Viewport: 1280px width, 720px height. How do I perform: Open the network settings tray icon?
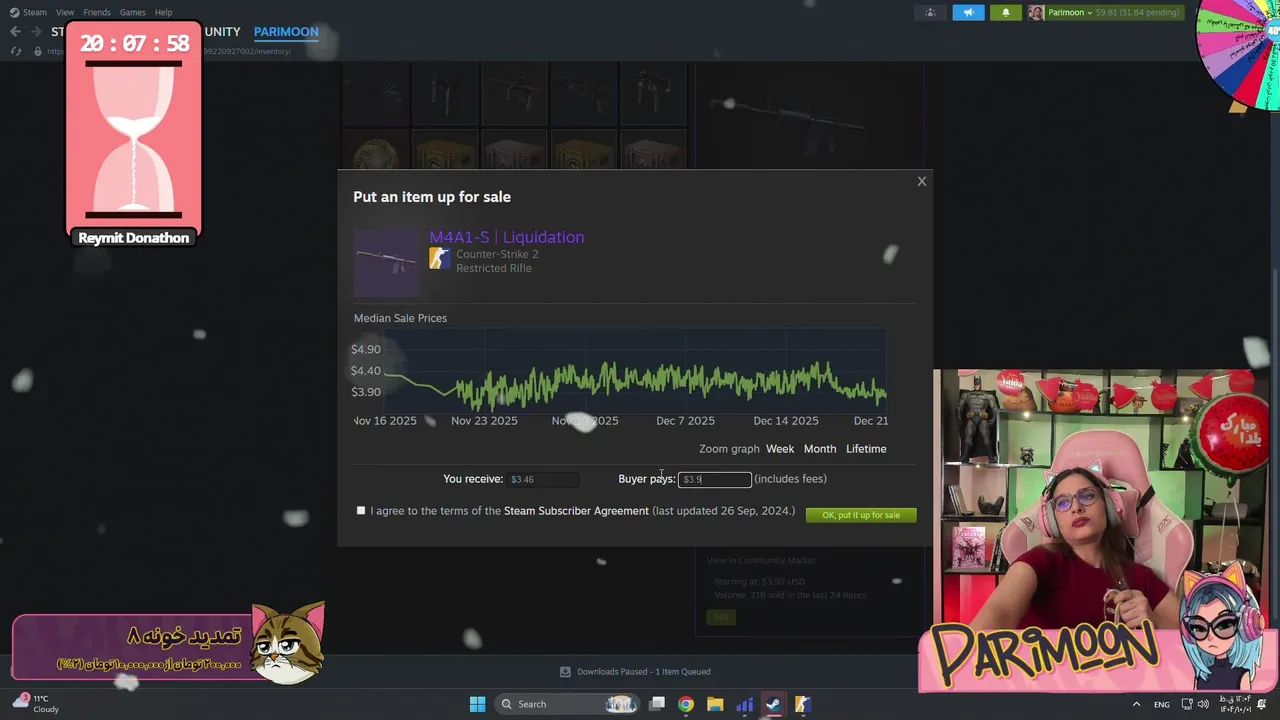click(1187, 704)
